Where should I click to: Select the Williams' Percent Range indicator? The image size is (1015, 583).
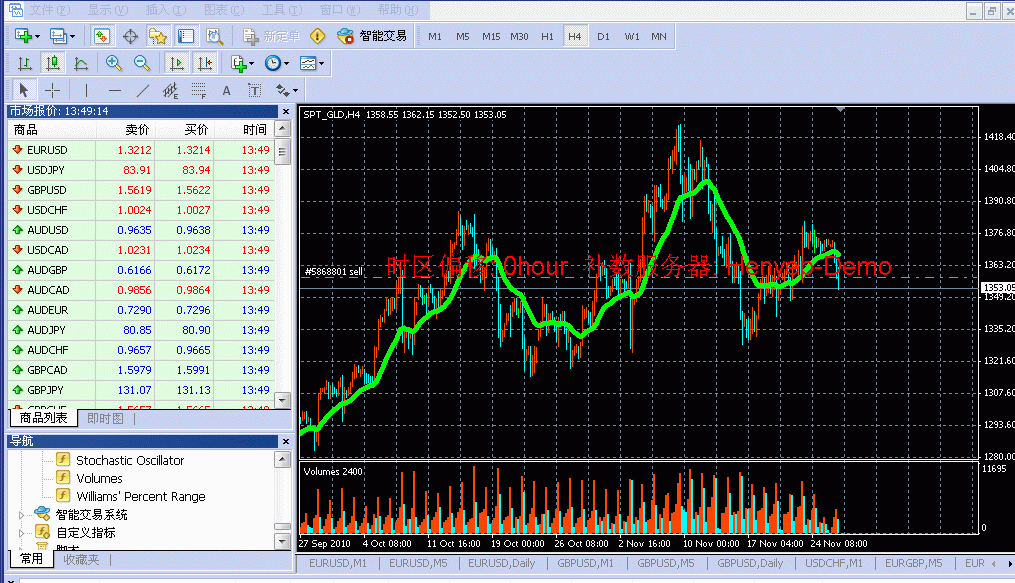pyautogui.click(x=140, y=496)
